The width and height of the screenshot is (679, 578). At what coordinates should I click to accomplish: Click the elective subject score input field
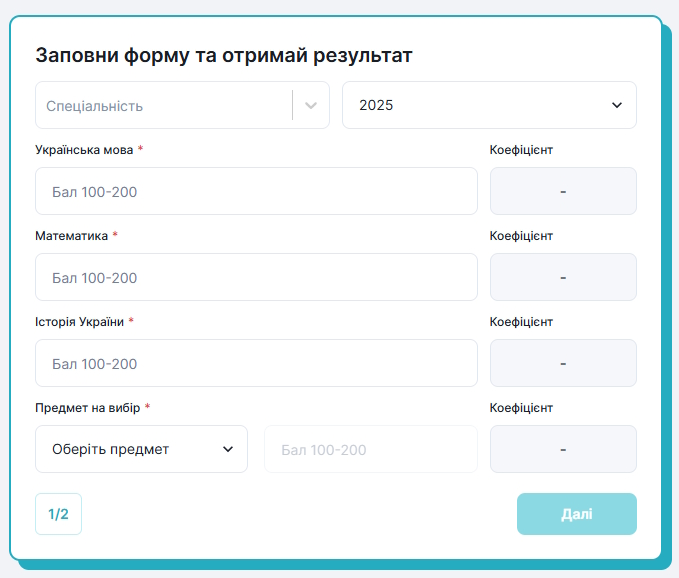(x=371, y=449)
